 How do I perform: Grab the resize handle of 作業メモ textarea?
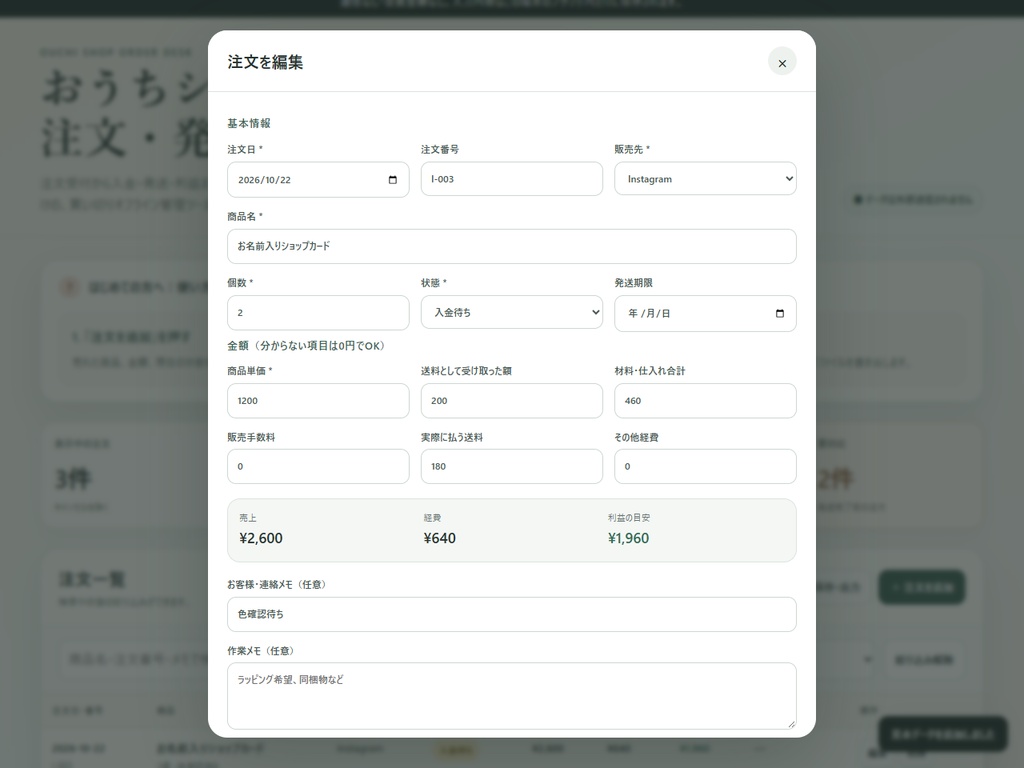792,724
